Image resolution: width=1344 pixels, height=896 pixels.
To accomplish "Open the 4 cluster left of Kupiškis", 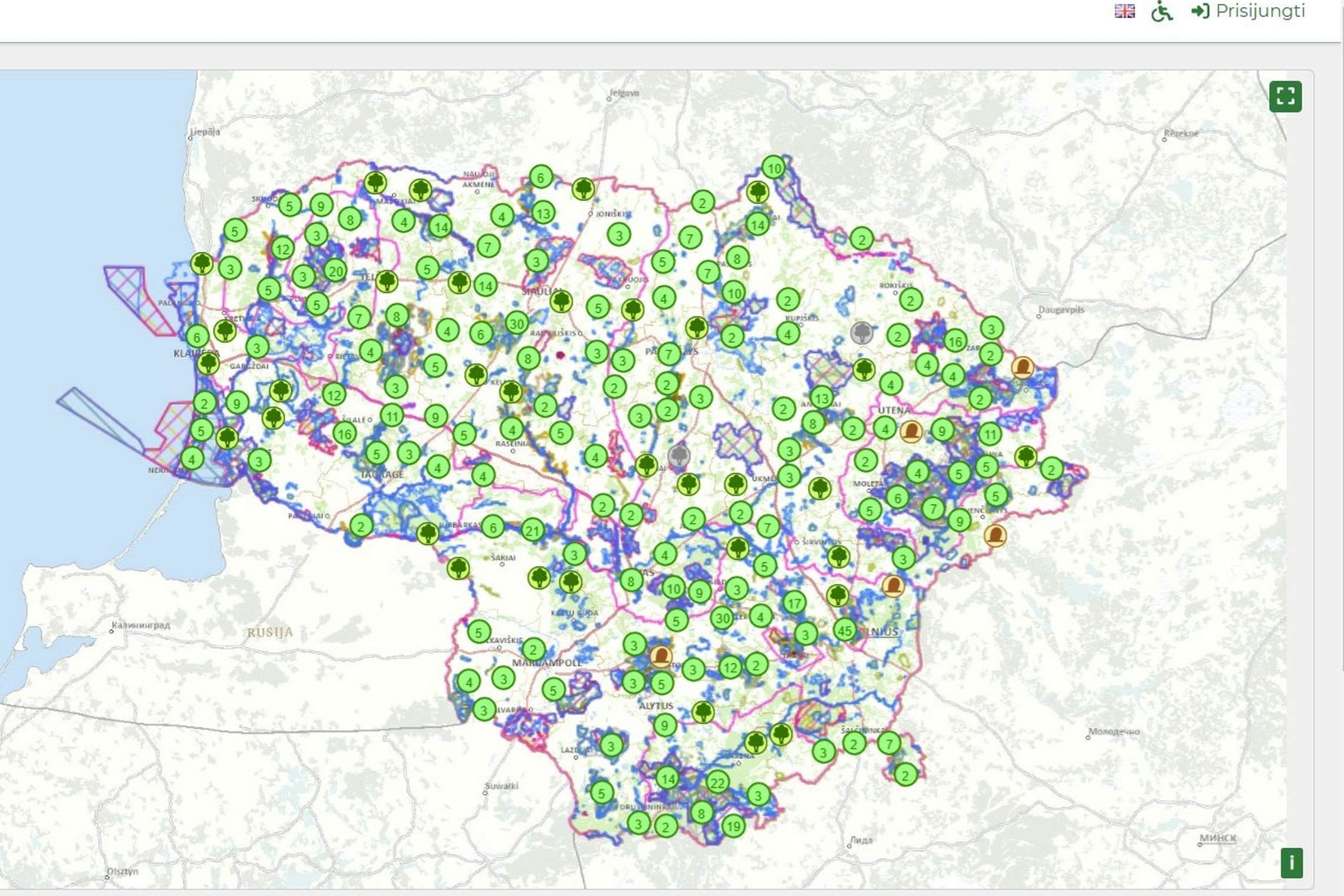I will click(788, 334).
